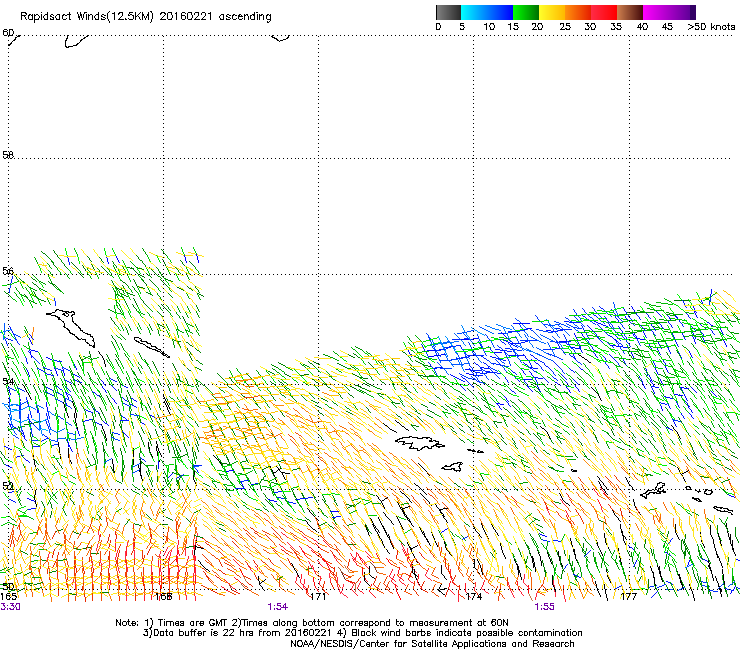Screen dimensions: 740x650
Task: Click the gray 0-5 knots legend segment
Action: click(448, 12)
